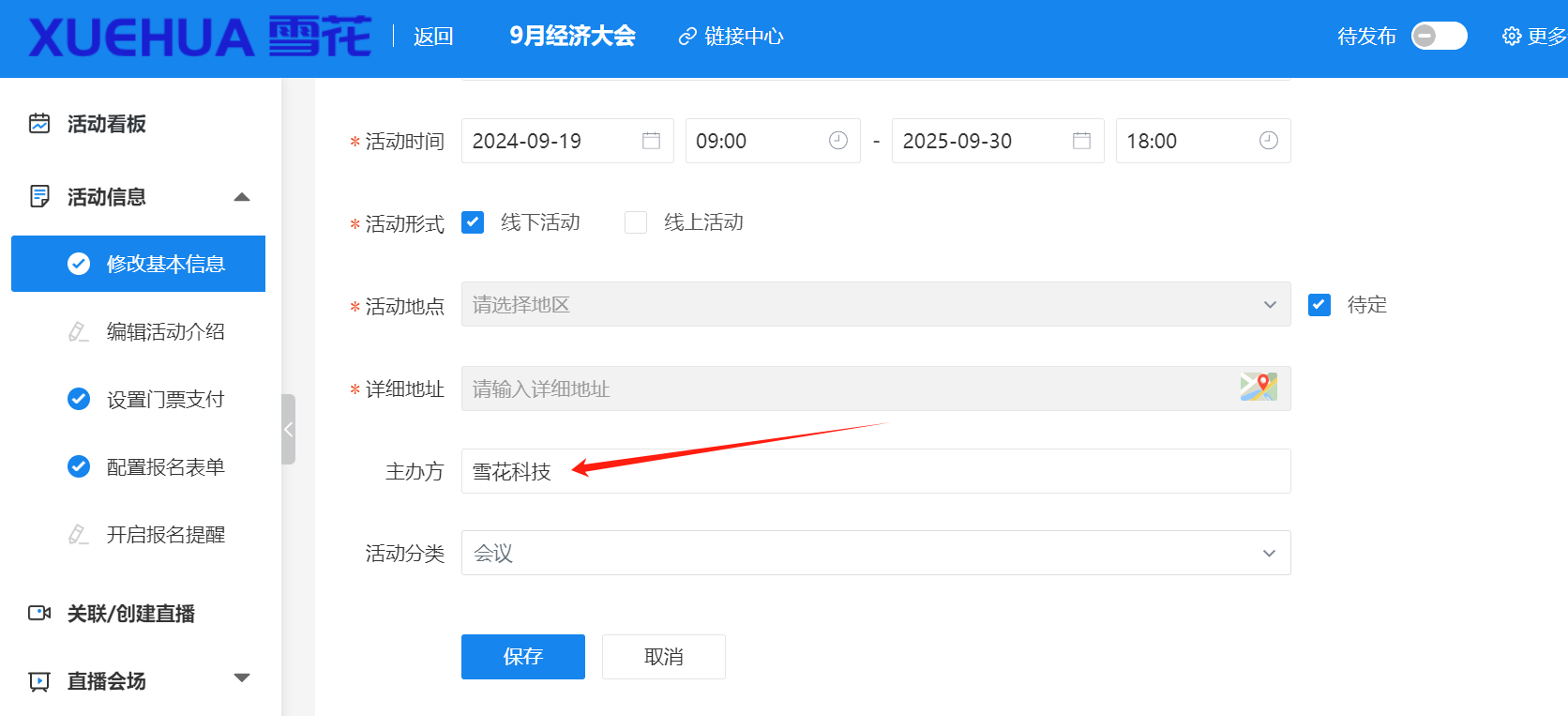Check the 线上活动 checkbox
This screenshot has width=1568, height=716.
pyautogui.click(x=636, y=222)
